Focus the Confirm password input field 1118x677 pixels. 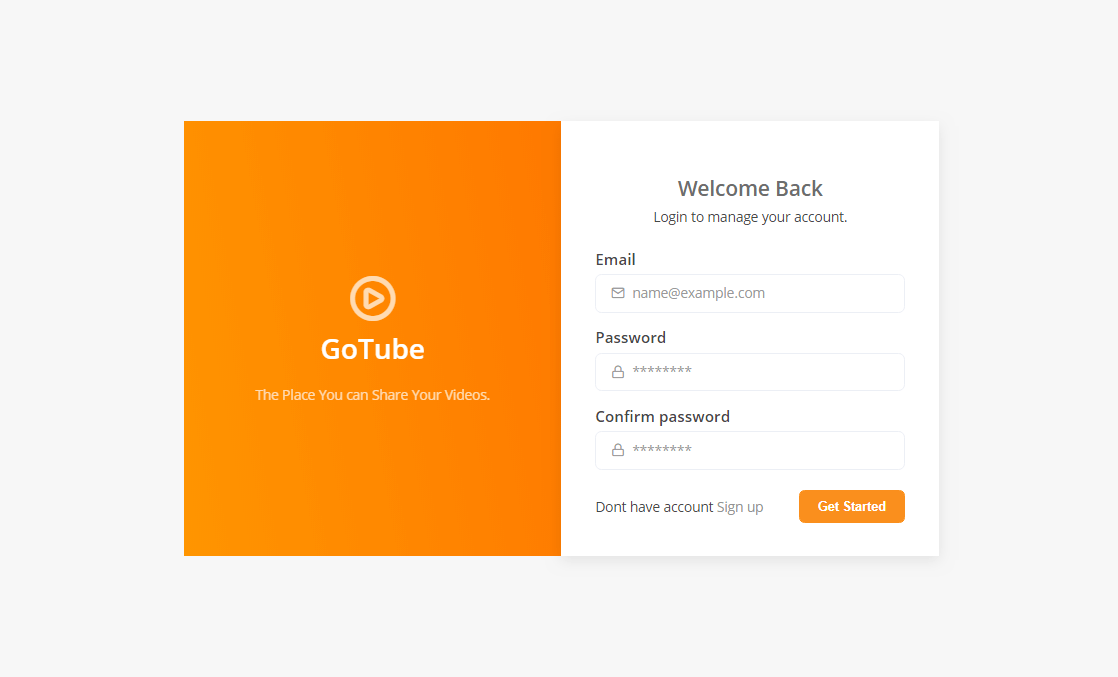coord(749,450)
